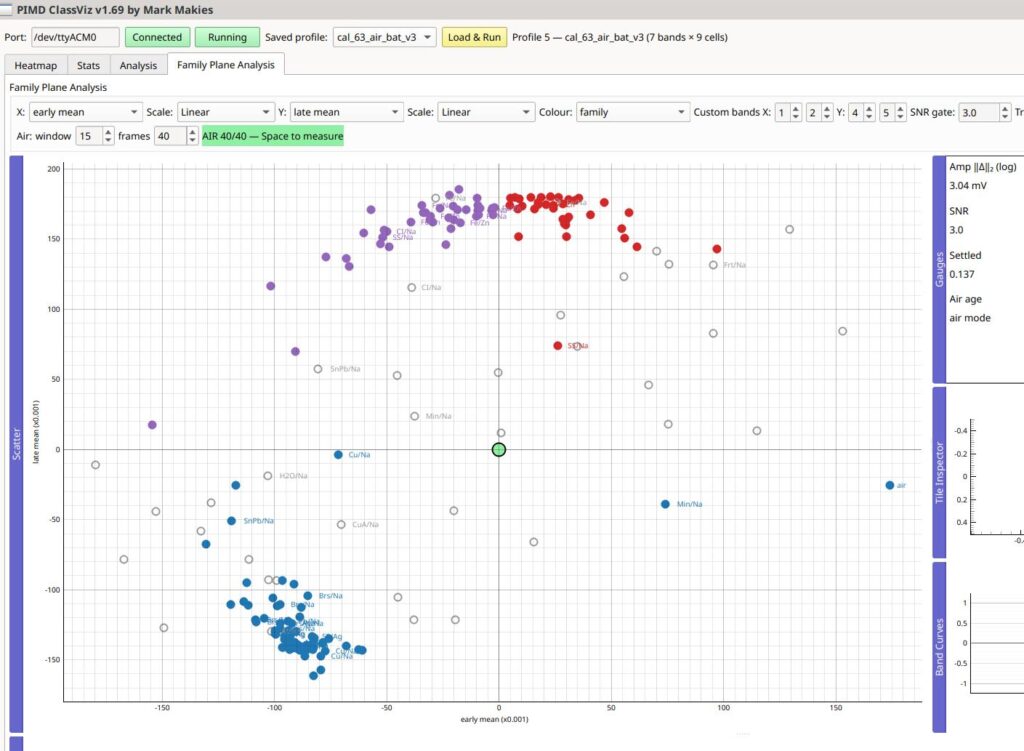Collapse the Scatter panel sidebar strip
1024x751 pixels.
coord(16,443)
